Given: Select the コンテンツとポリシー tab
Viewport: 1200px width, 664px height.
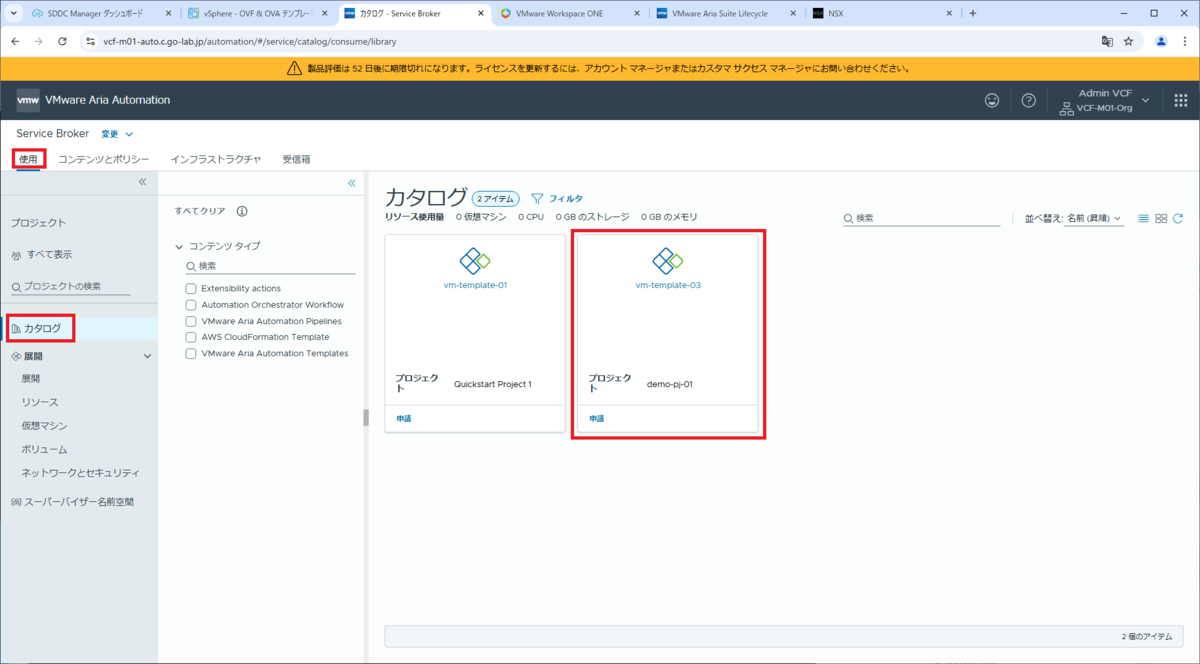Looking at the screenshot, I should coord(104,159).
